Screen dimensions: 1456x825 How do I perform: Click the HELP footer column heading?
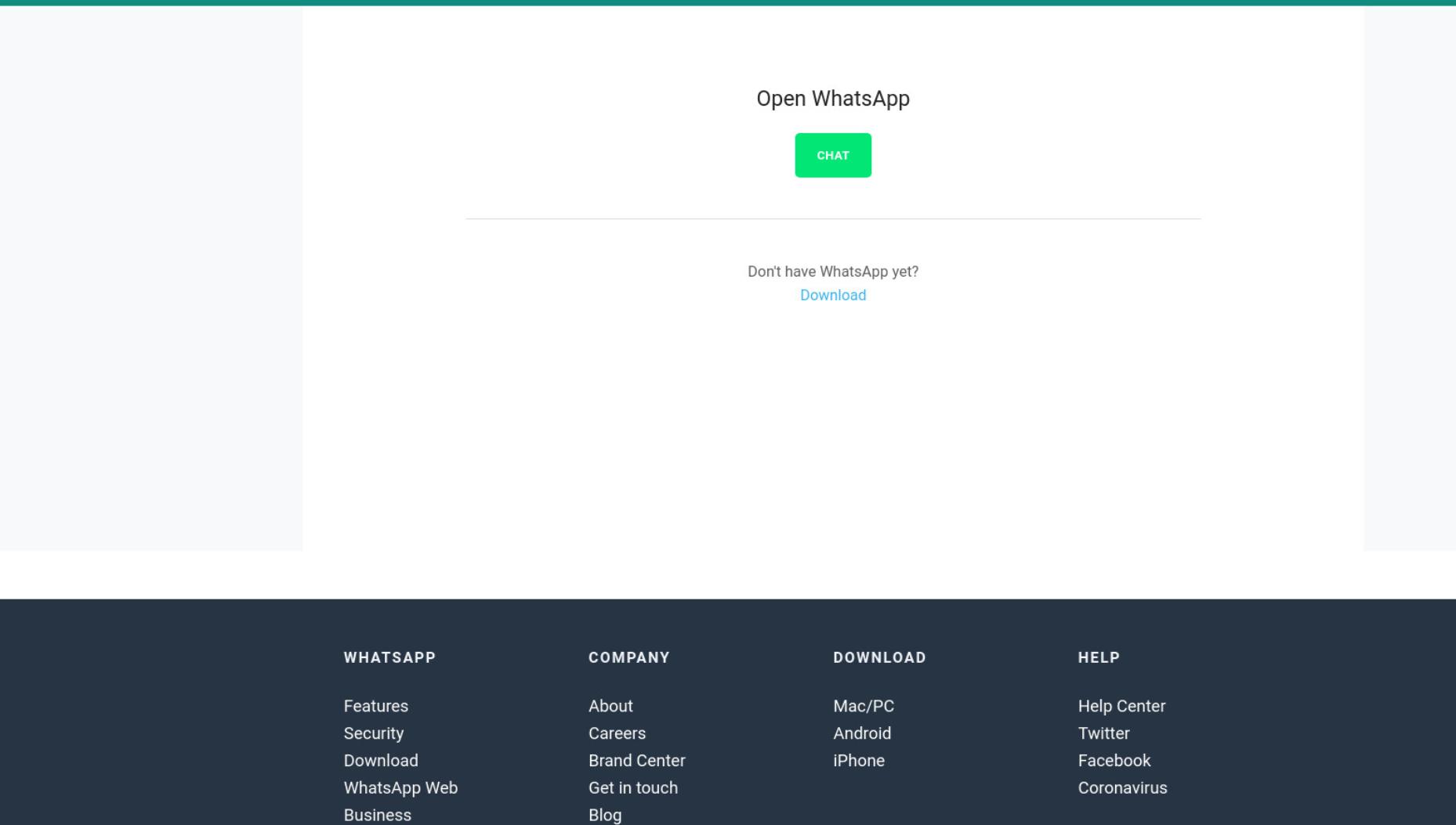tap(1099, 658)
